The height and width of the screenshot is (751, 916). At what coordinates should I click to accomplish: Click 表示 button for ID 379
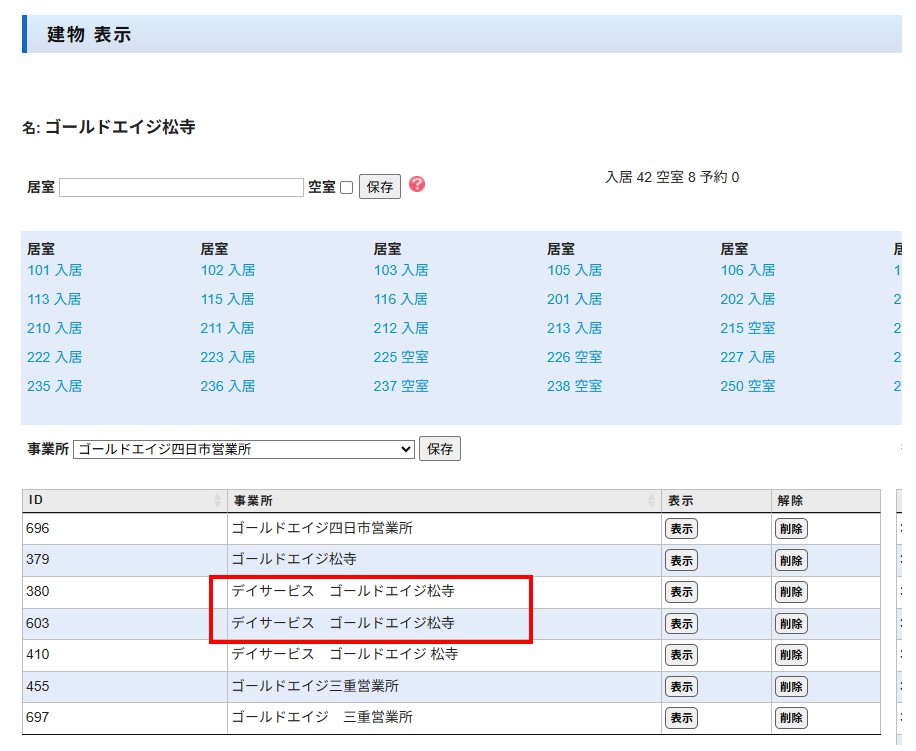pos(681,561)
